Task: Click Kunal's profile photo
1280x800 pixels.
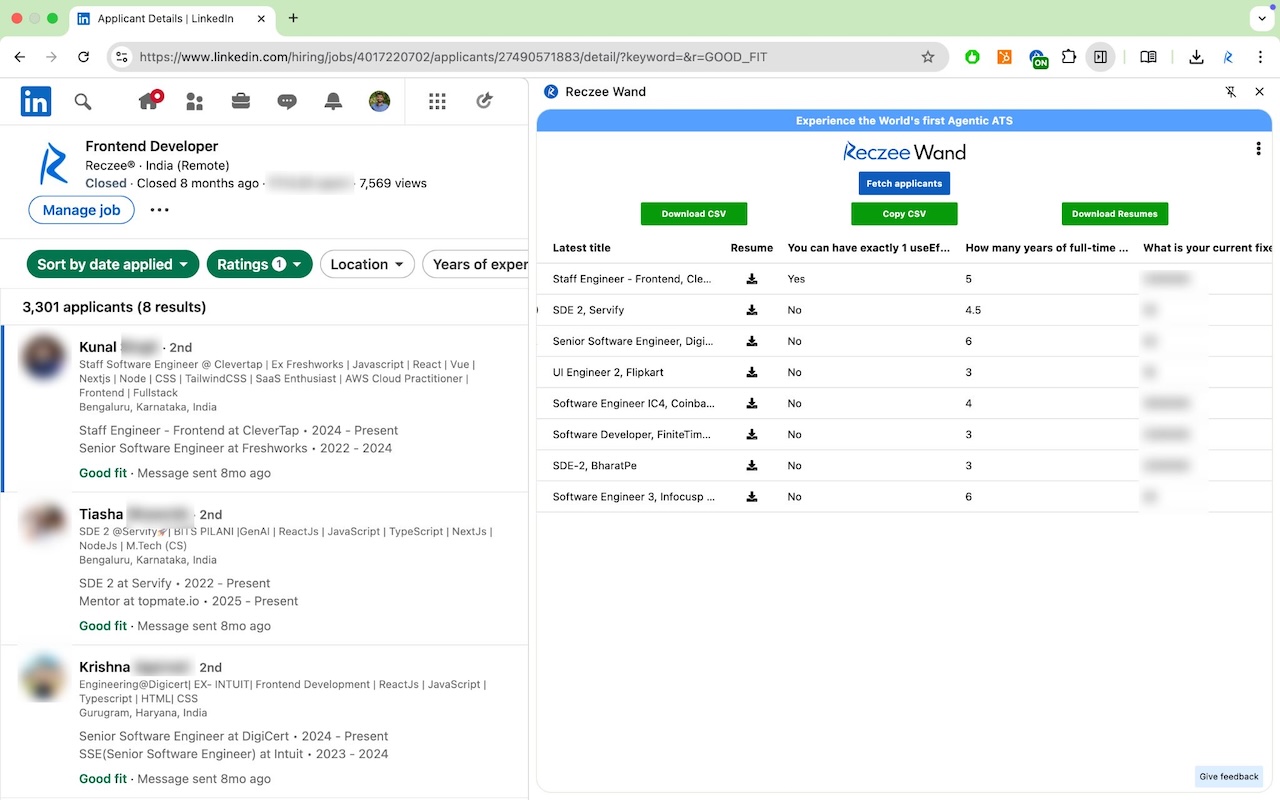Action: click(44, 358)
